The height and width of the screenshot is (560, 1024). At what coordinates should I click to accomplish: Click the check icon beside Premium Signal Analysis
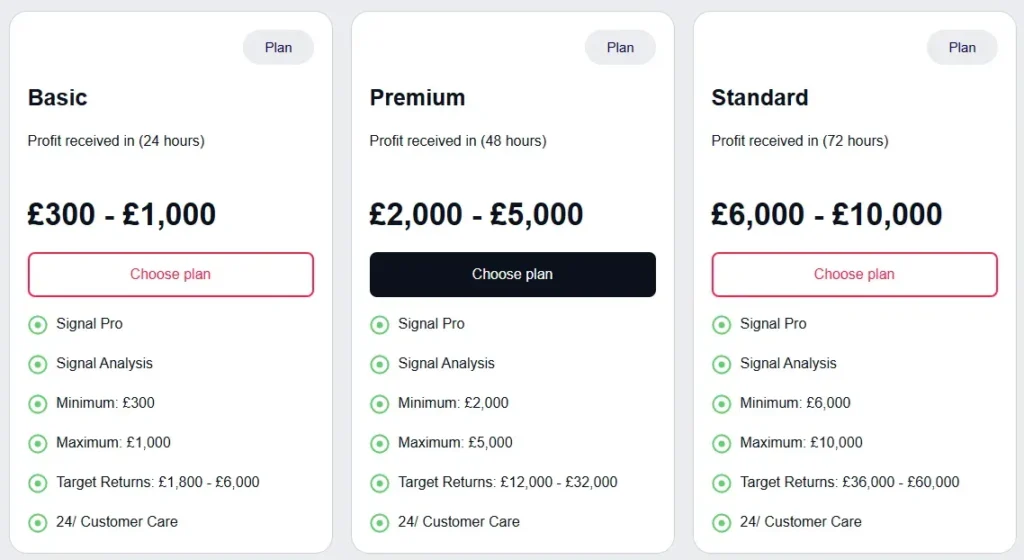coord(380,364)
